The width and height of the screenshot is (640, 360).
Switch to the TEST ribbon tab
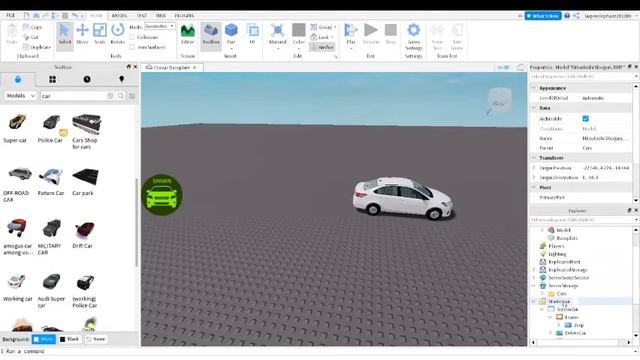[x=142, y=16]
